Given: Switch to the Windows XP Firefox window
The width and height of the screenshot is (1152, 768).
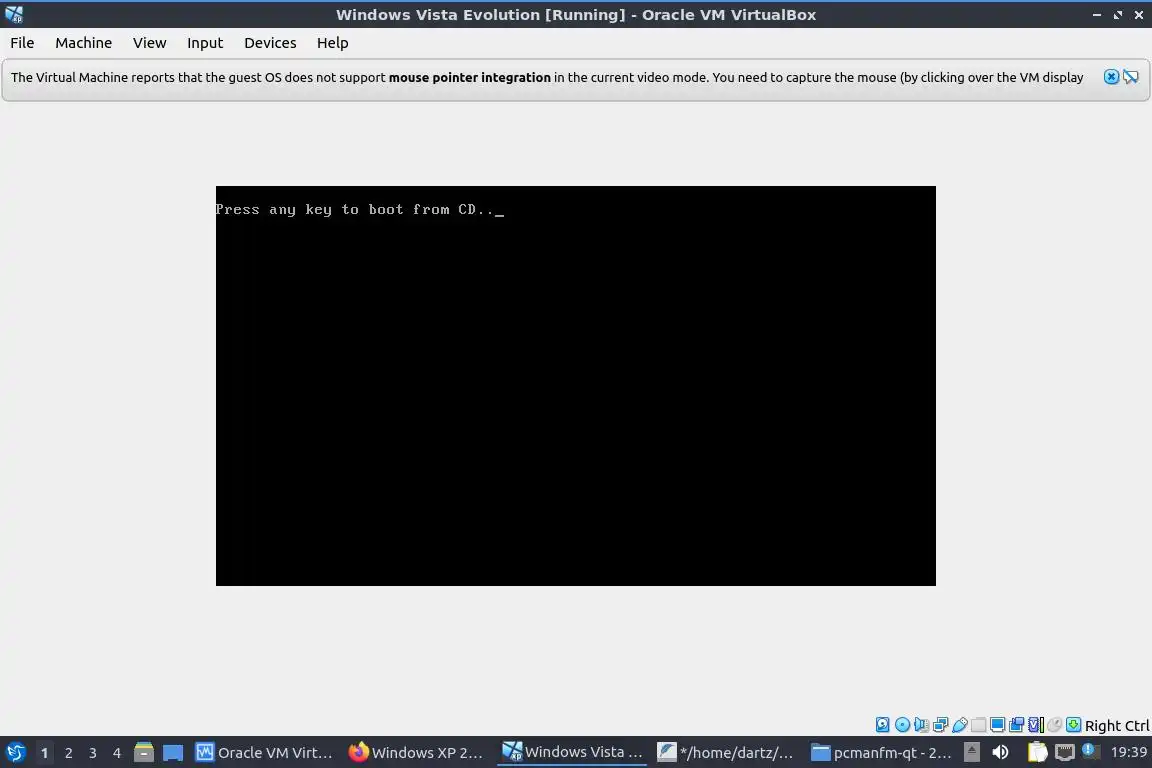Looking at the screenshot, I should click(417, 753).
